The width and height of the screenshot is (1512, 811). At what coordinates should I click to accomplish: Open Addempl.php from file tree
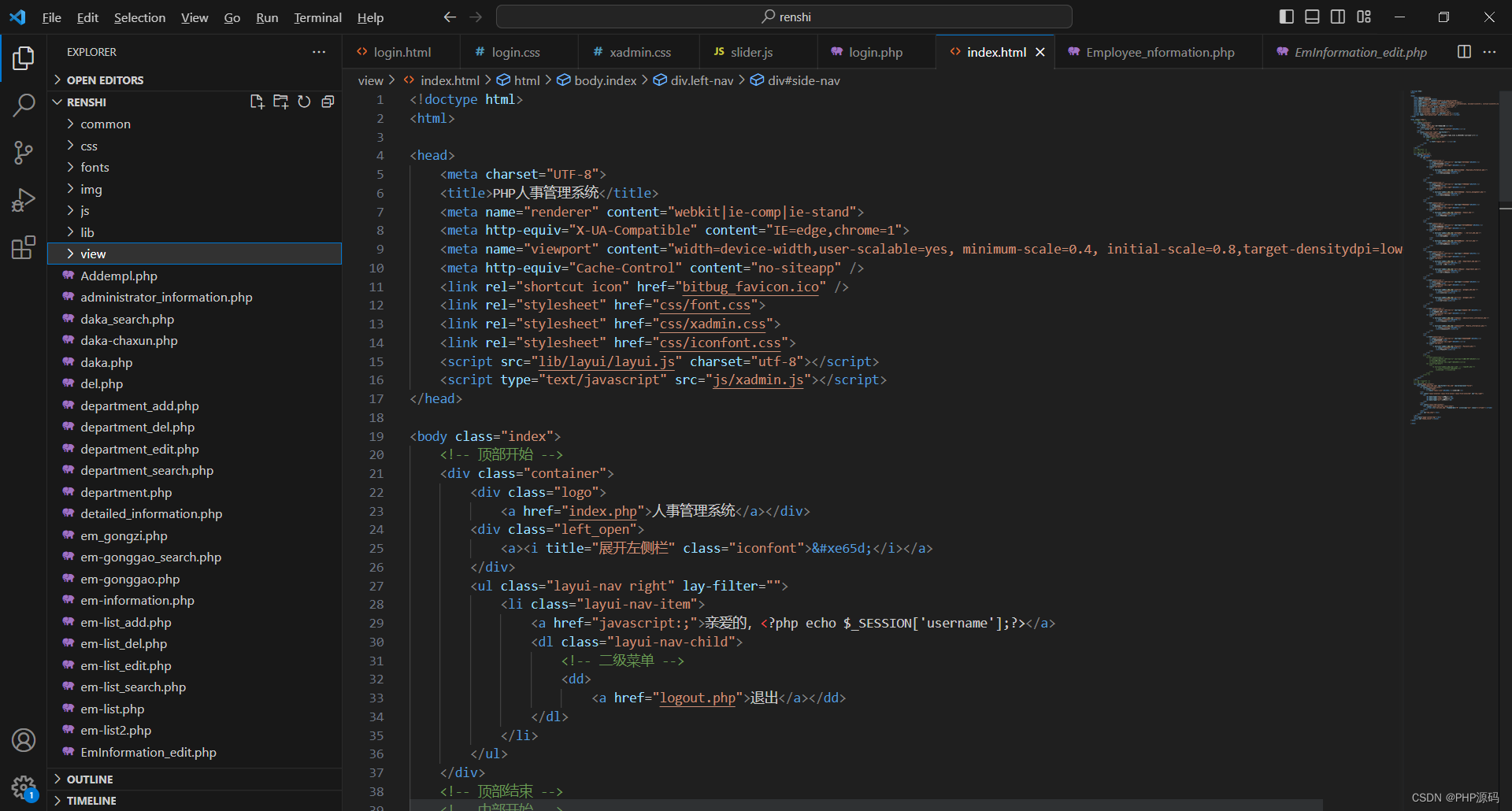[x=195, y=276]
